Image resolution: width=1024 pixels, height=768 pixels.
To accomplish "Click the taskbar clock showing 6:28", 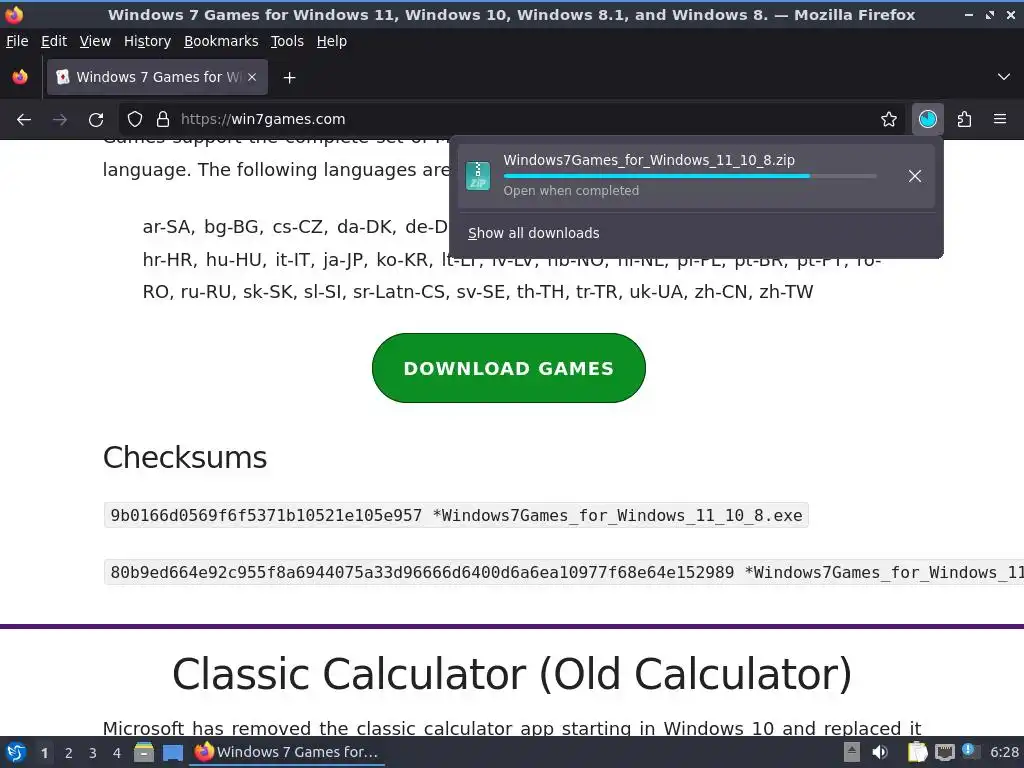I will [x=1004, y=752].
